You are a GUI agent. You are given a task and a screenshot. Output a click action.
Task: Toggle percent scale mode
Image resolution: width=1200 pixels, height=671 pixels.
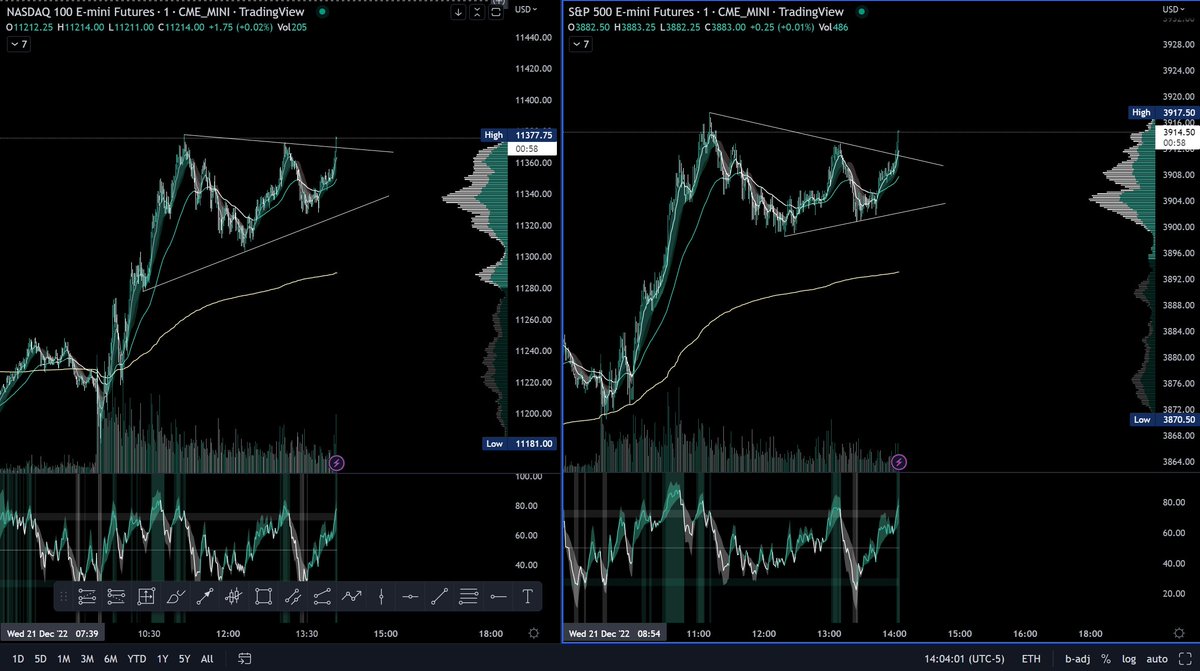click(x=1107, y=659)
